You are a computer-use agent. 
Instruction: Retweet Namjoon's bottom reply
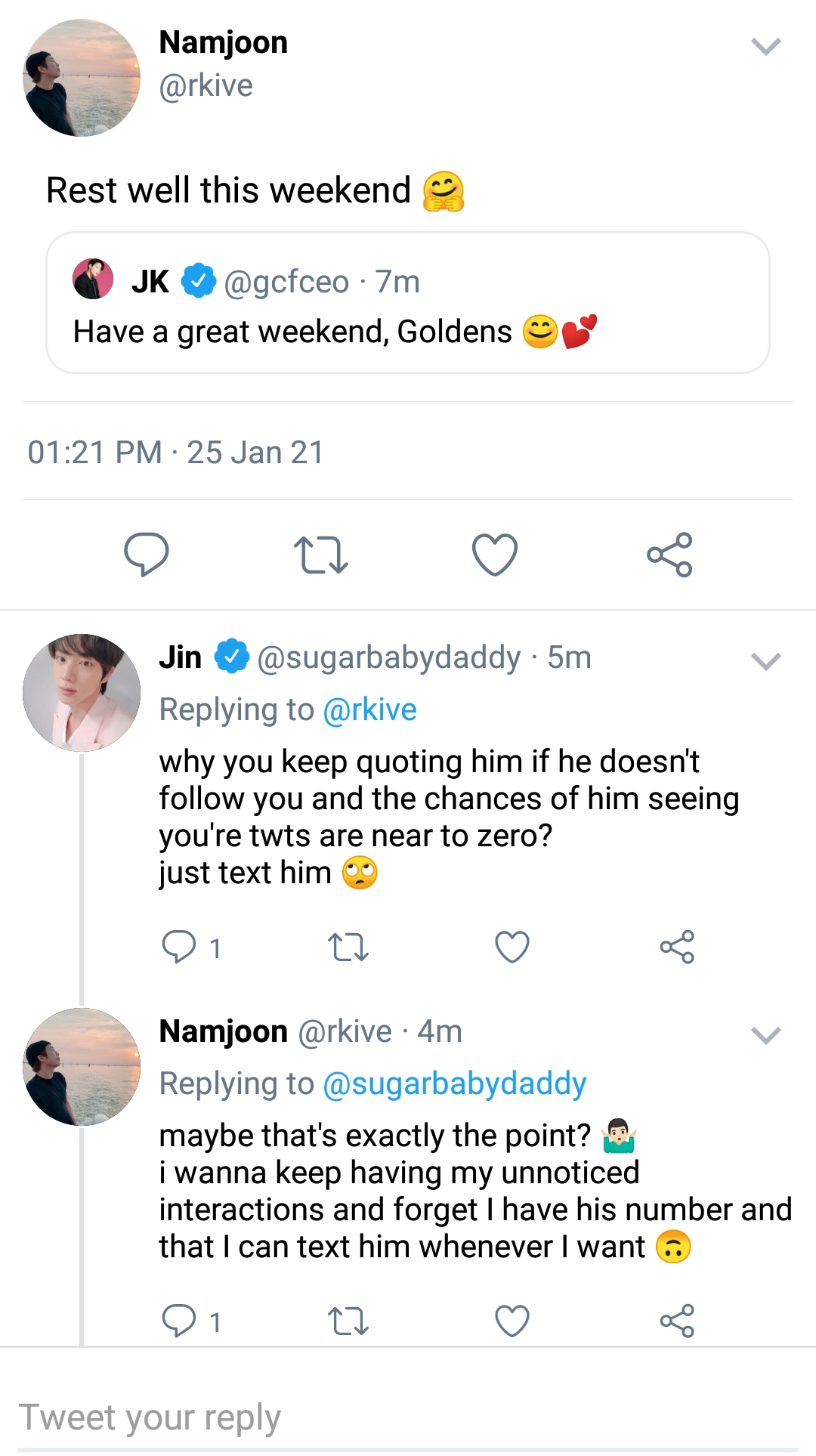tap(348, 1321)
